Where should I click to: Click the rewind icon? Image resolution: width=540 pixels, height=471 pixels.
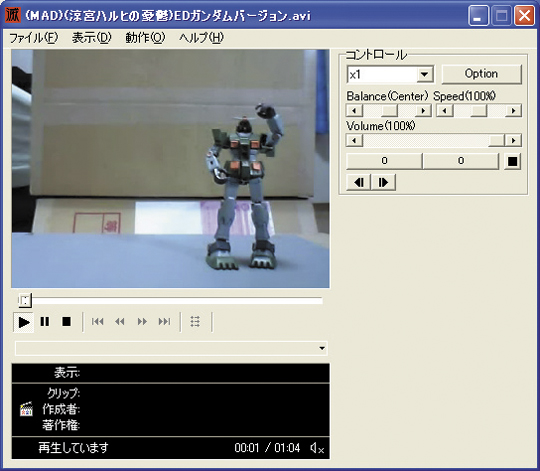point(120,322)
